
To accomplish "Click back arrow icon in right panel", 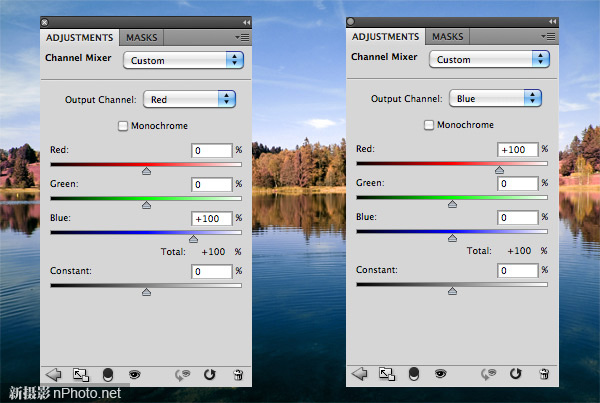I will coord(360,374).
